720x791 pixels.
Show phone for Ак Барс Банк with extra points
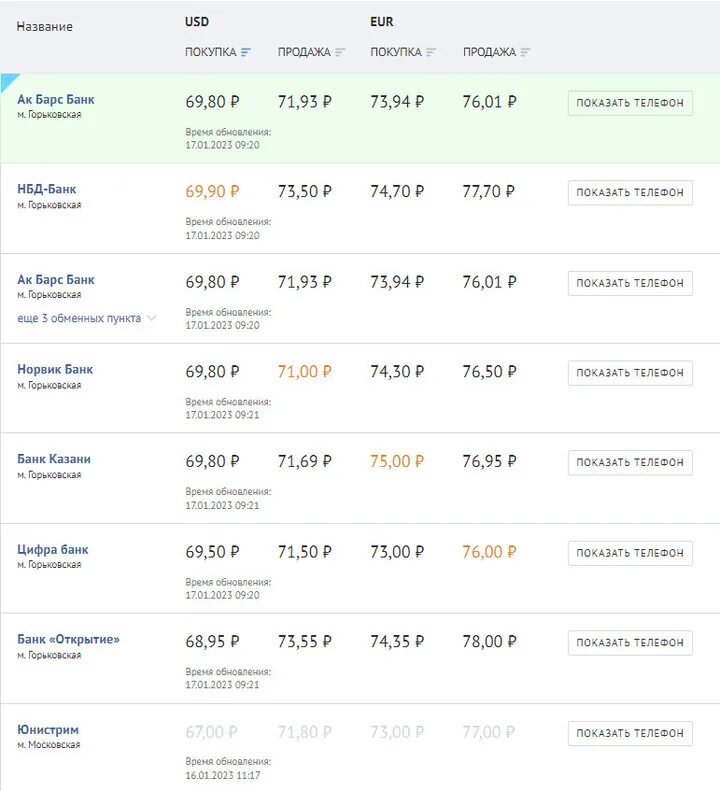pos(630,283)
